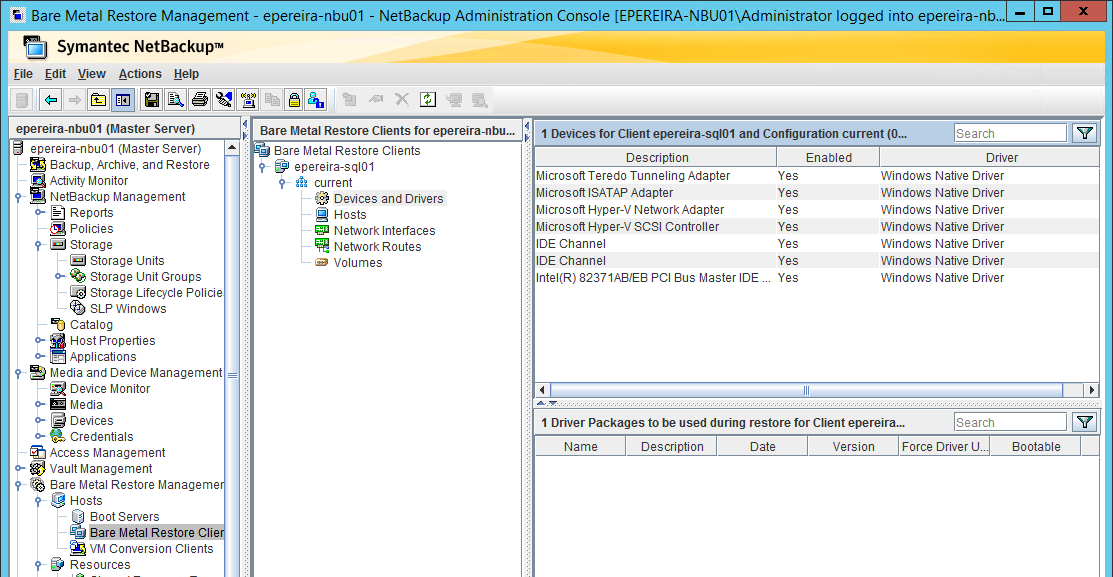Viewport: 1113px width, 577px height.
Task: Sort devices by Enabled column header
Action: point(828,158)
